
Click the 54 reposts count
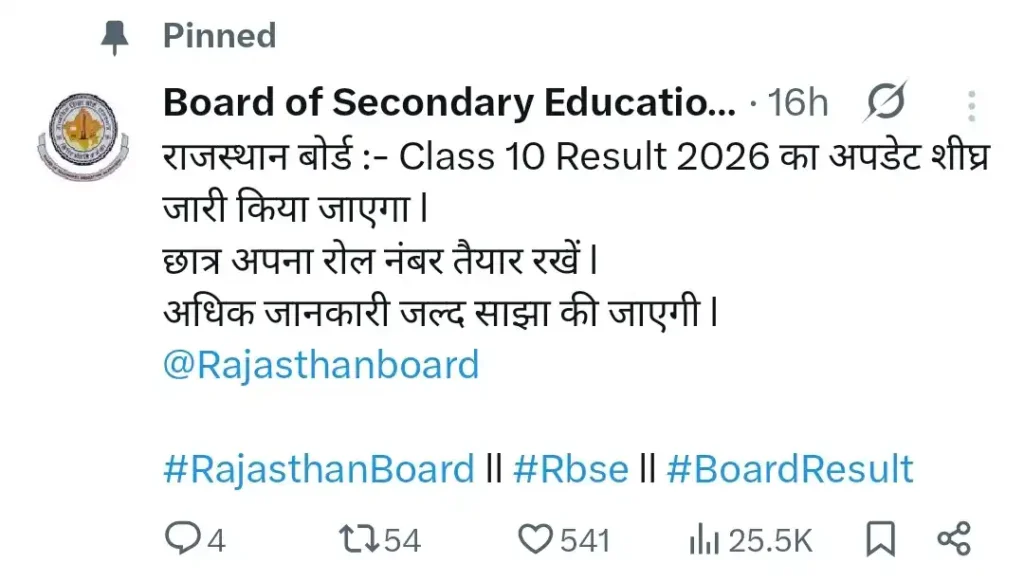pos(397,539)
